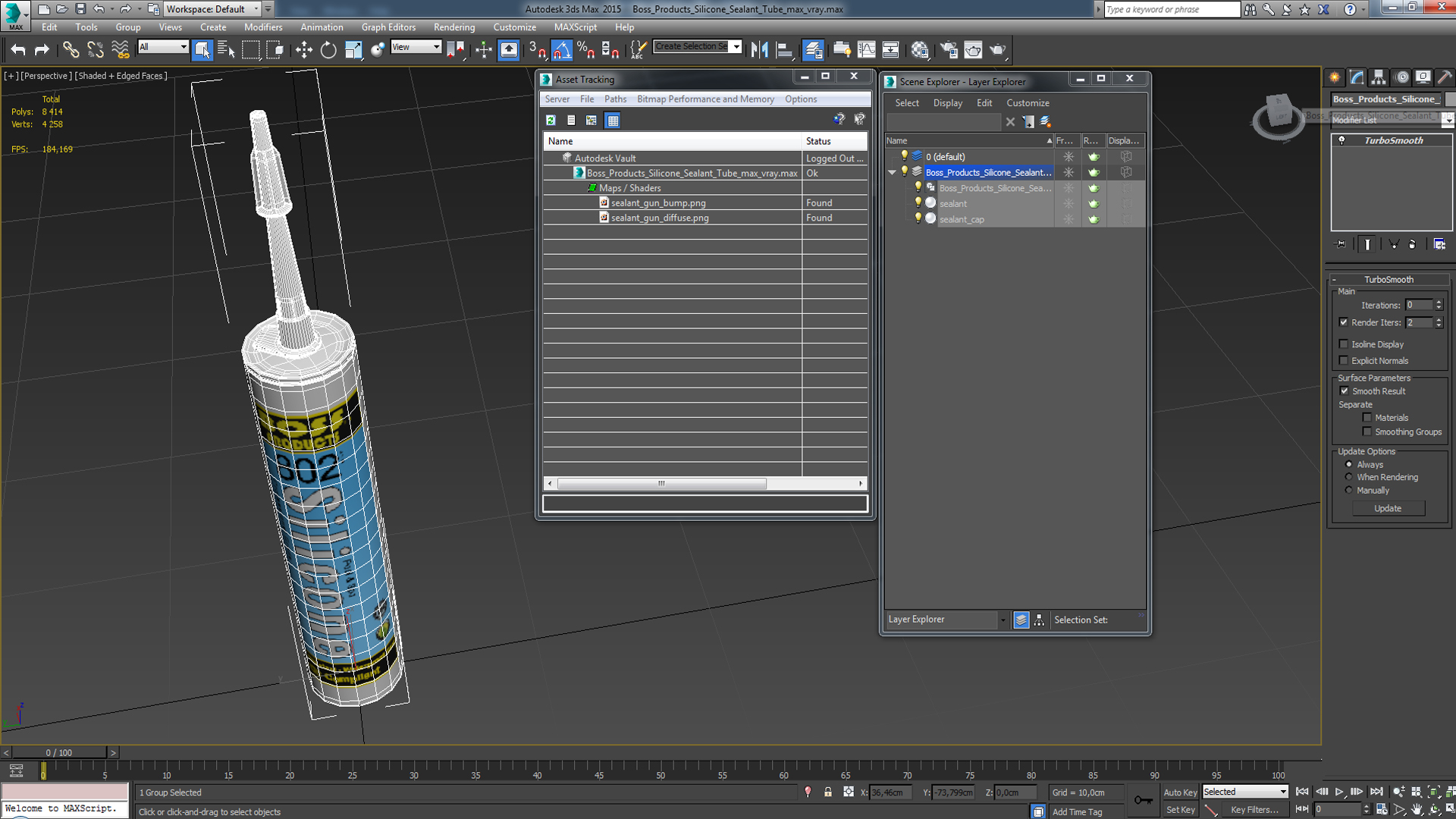The height and width of the screenshot is (819, 1456).
Task: Open the Modify command panel tab
Action: pos(1357,77)
